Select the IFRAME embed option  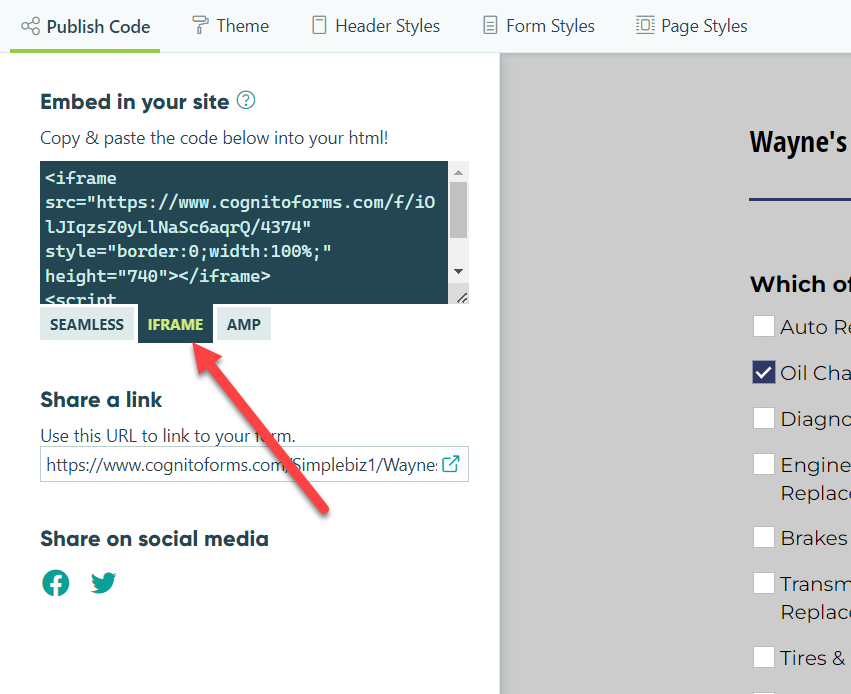pyautogui.click(x=175, y=324)
